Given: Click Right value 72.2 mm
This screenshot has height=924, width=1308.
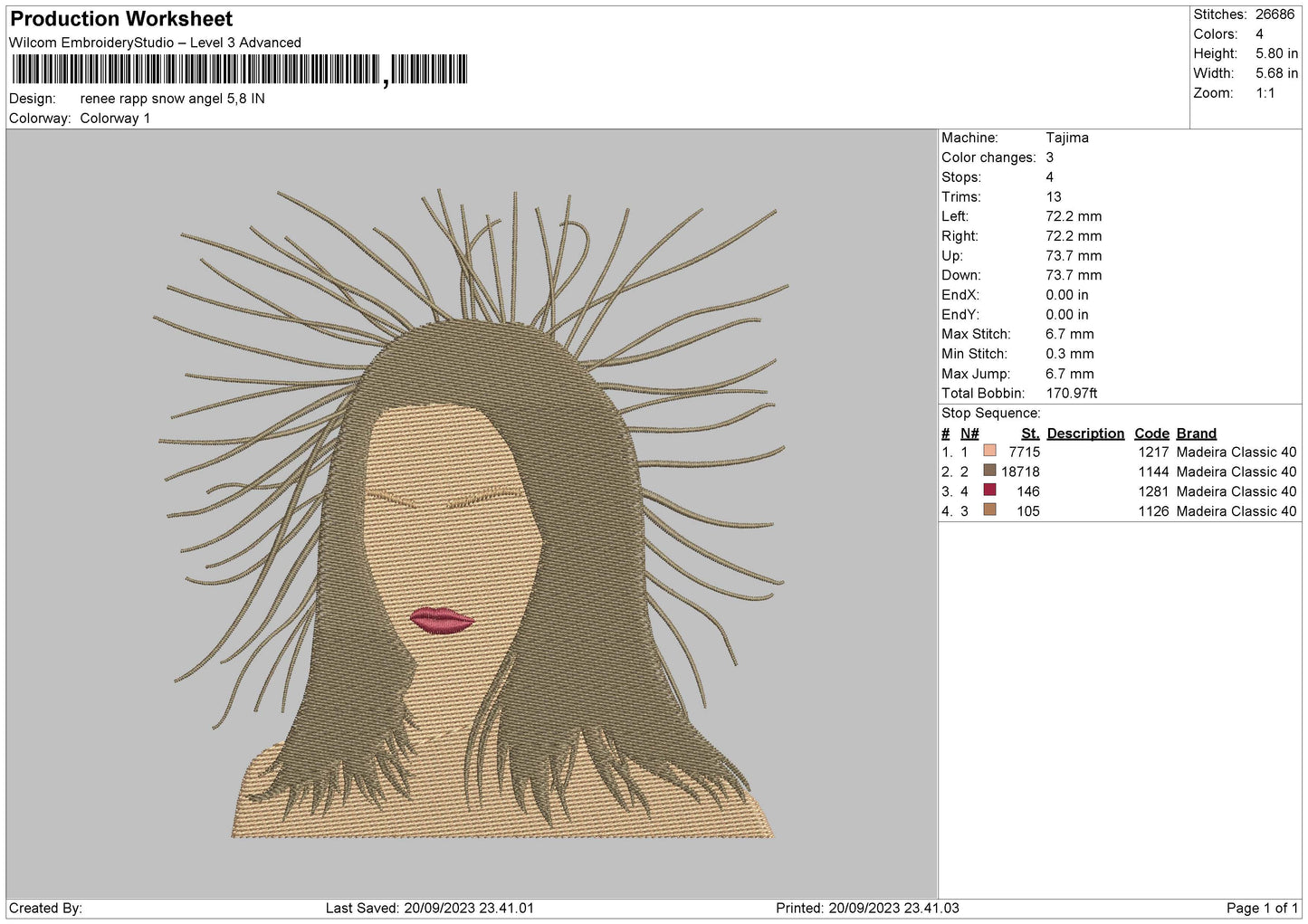Looking at the screenshot, I should (x=1074, y=236).
